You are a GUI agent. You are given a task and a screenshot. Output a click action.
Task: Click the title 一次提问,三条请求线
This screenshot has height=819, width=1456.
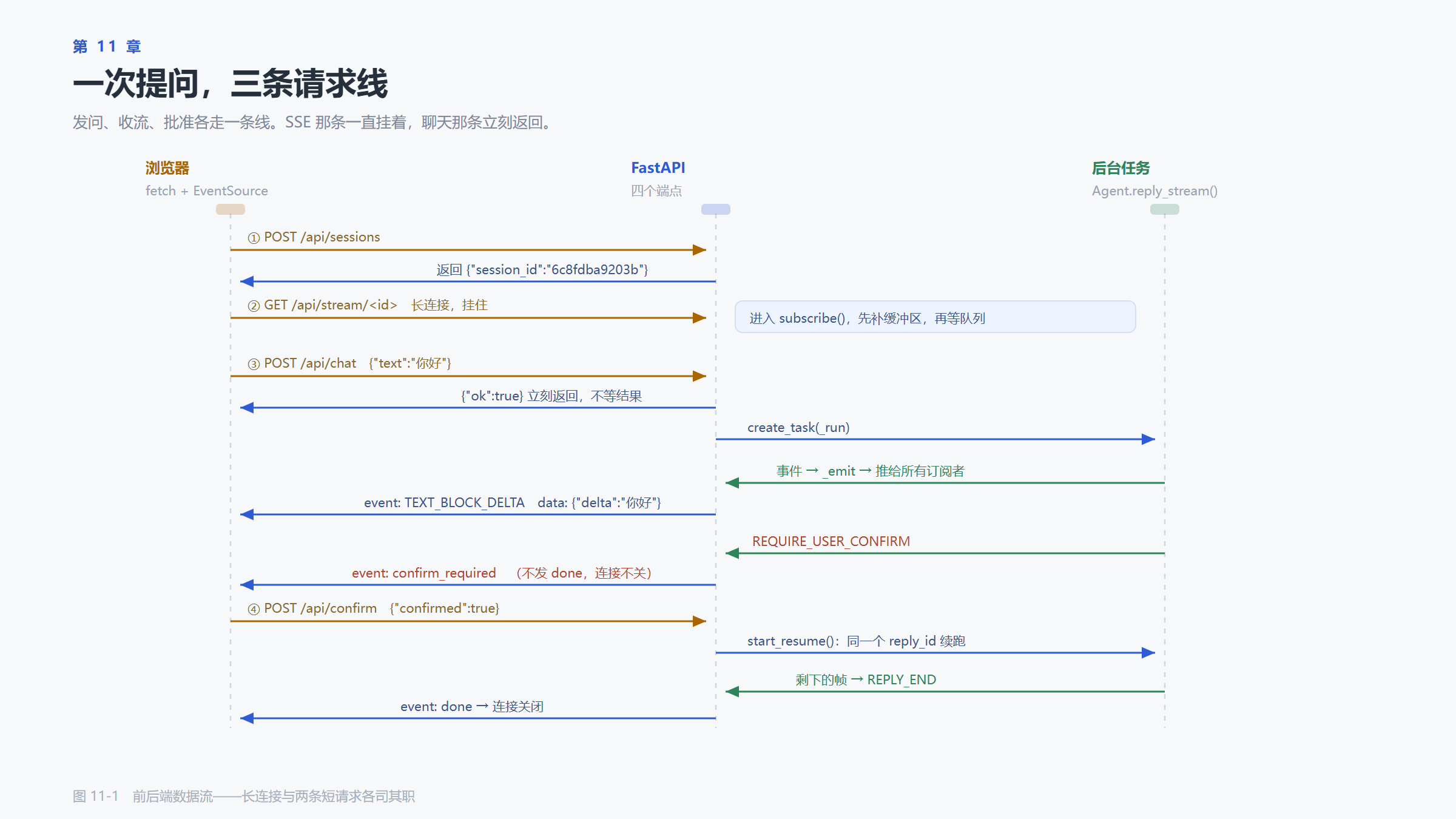coord(230,83)
